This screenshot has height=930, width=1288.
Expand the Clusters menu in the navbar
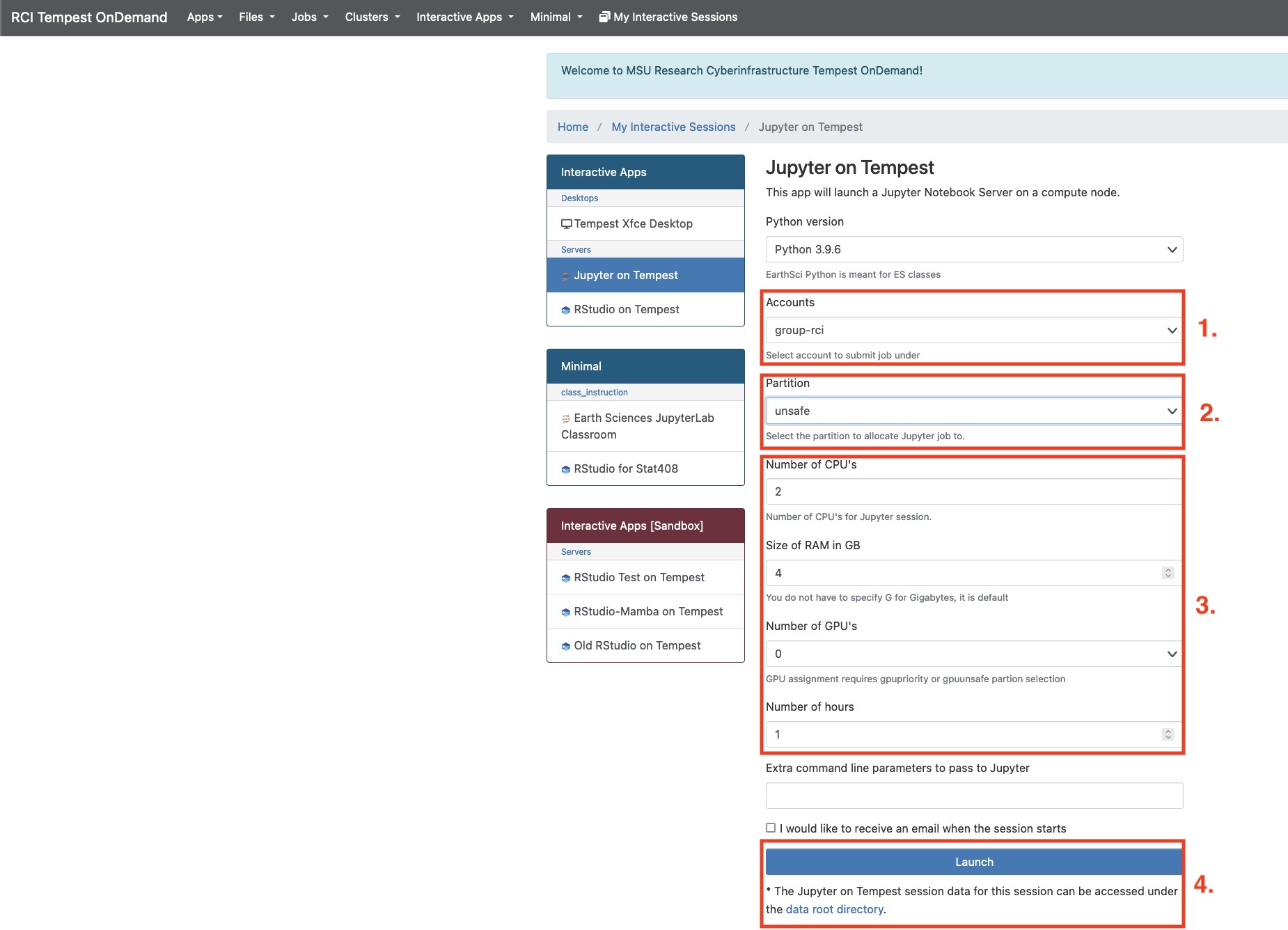coord(372,17)
